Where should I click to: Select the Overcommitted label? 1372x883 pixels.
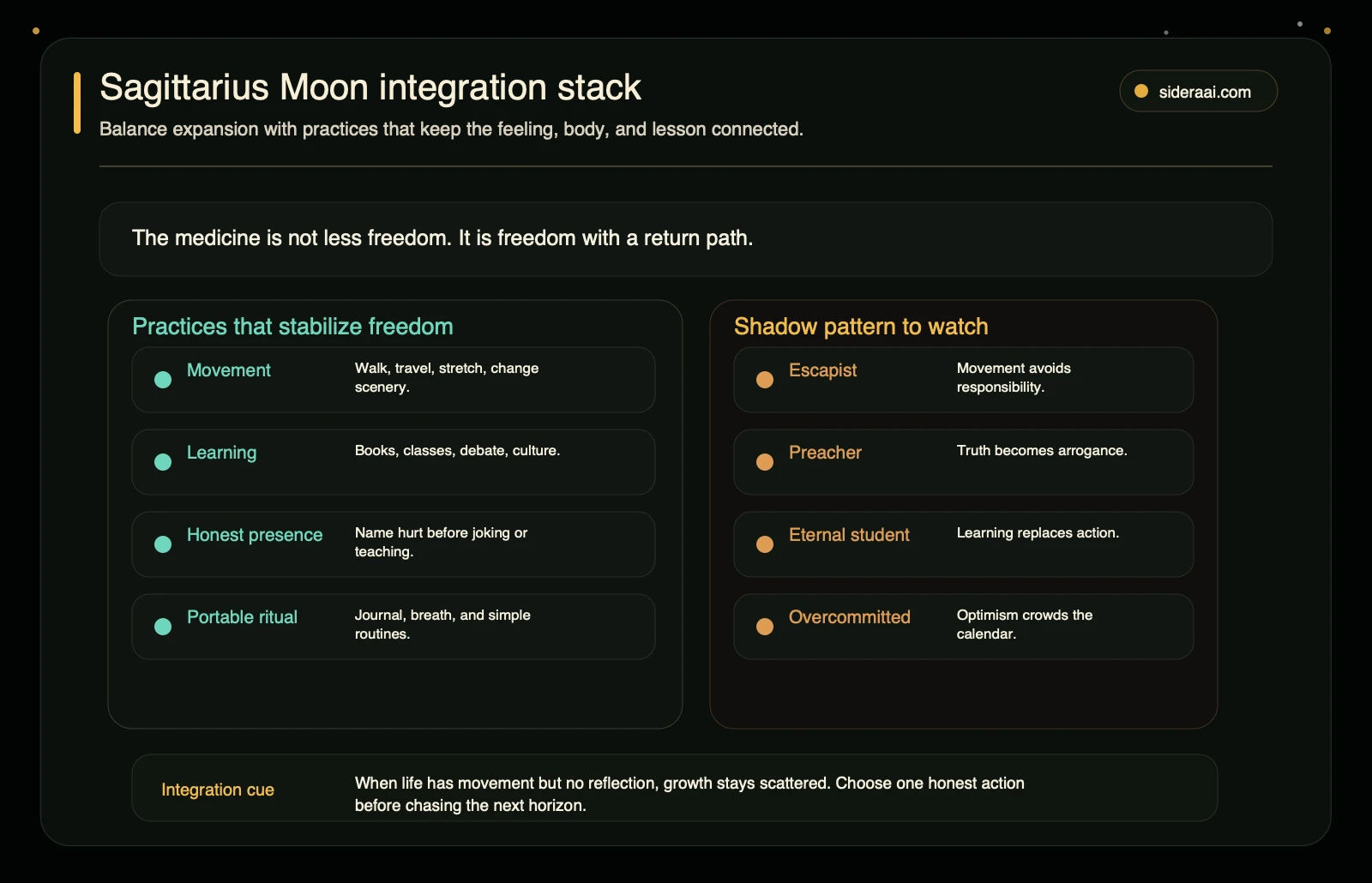tap(850, 617)
